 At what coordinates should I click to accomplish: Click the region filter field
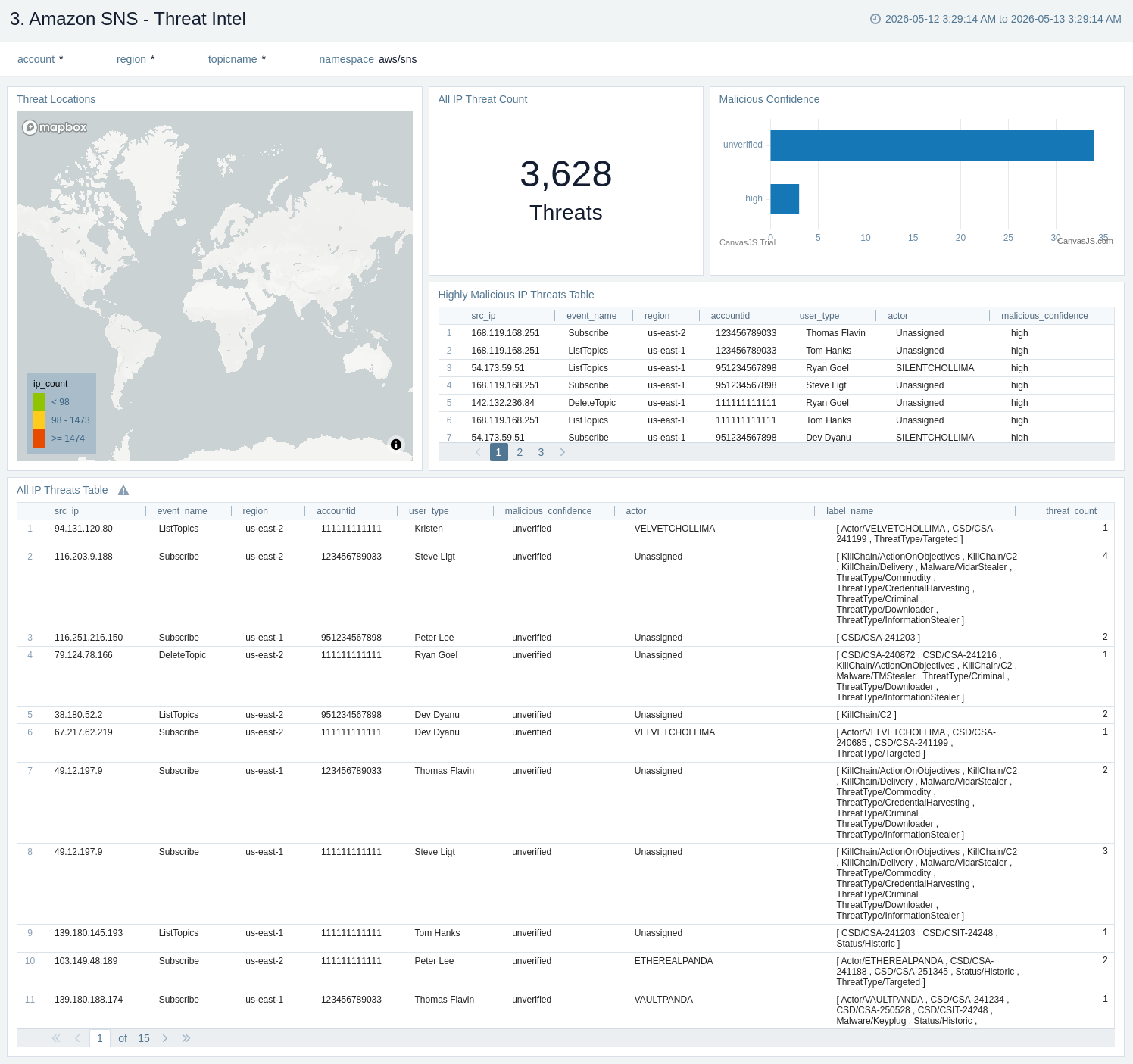pos(170,59)
